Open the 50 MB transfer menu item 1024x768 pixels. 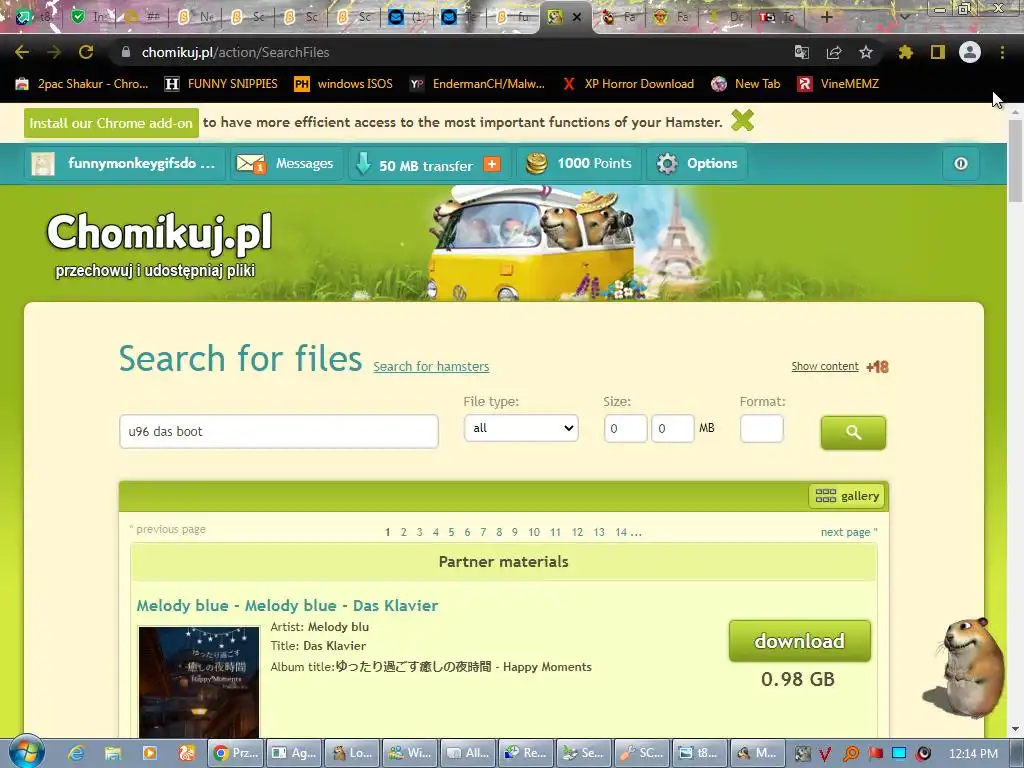426,166
